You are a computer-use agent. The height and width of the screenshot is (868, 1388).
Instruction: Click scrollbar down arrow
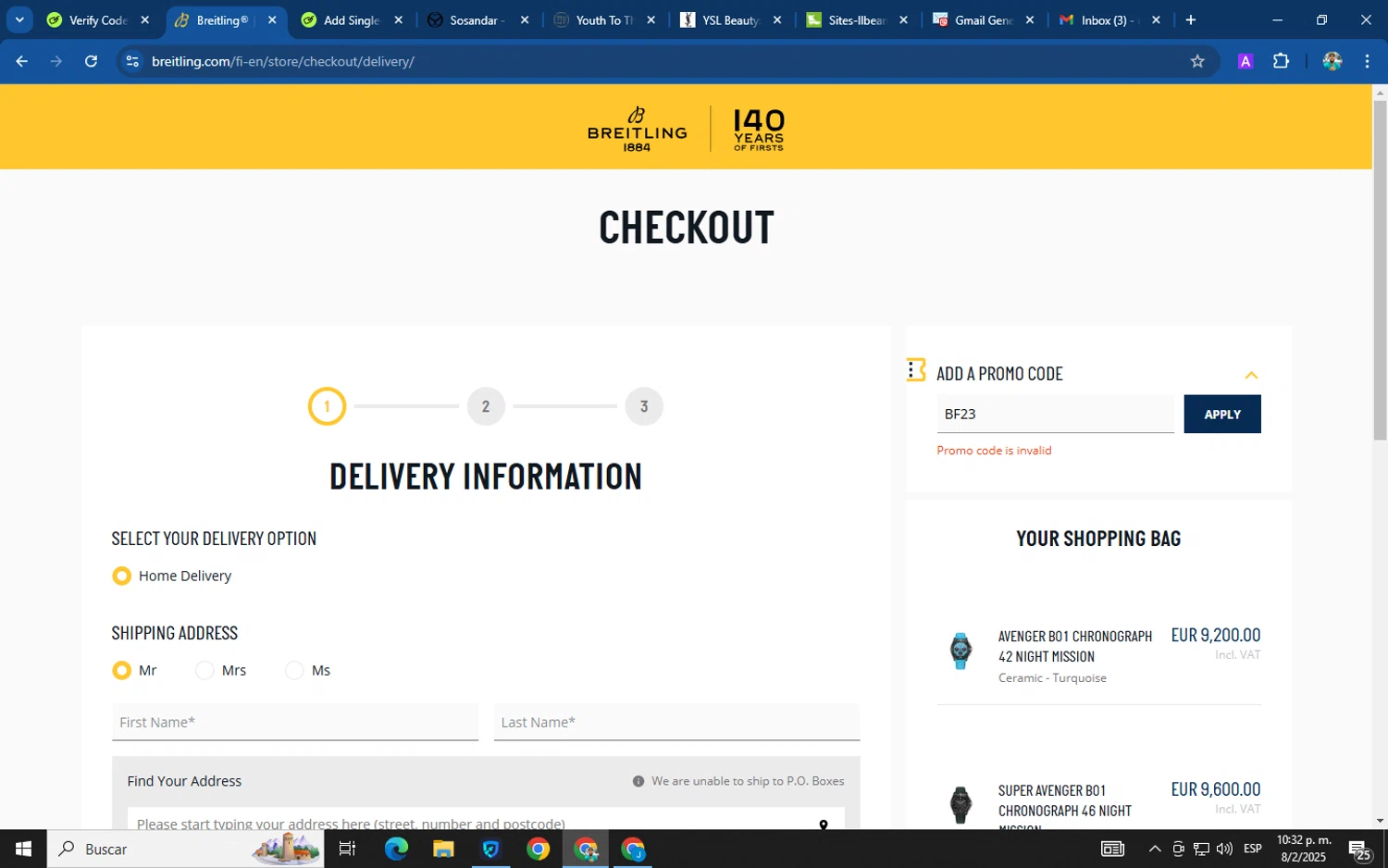point(1380,820)
